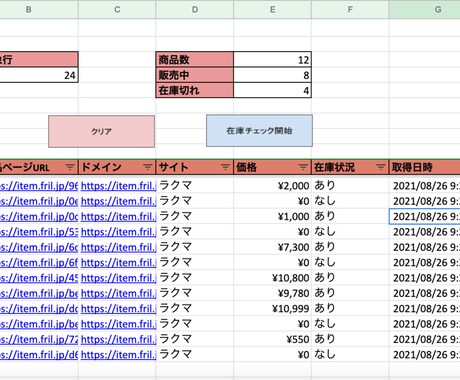Viewport: 460px width, 380px height.
Task: Select the price cell ¥10,999
Action: [x=272, y=308]
